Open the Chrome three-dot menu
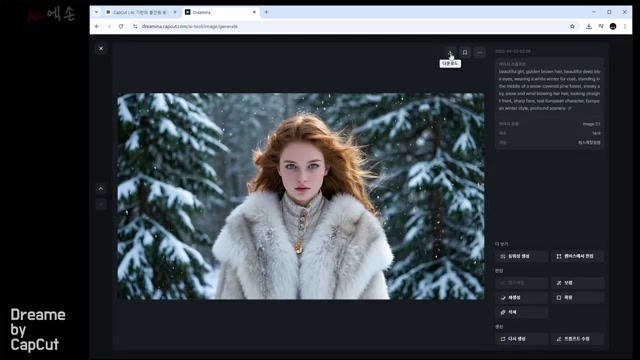The width and height of the screenshot is (640, 360). click(624, 26)
